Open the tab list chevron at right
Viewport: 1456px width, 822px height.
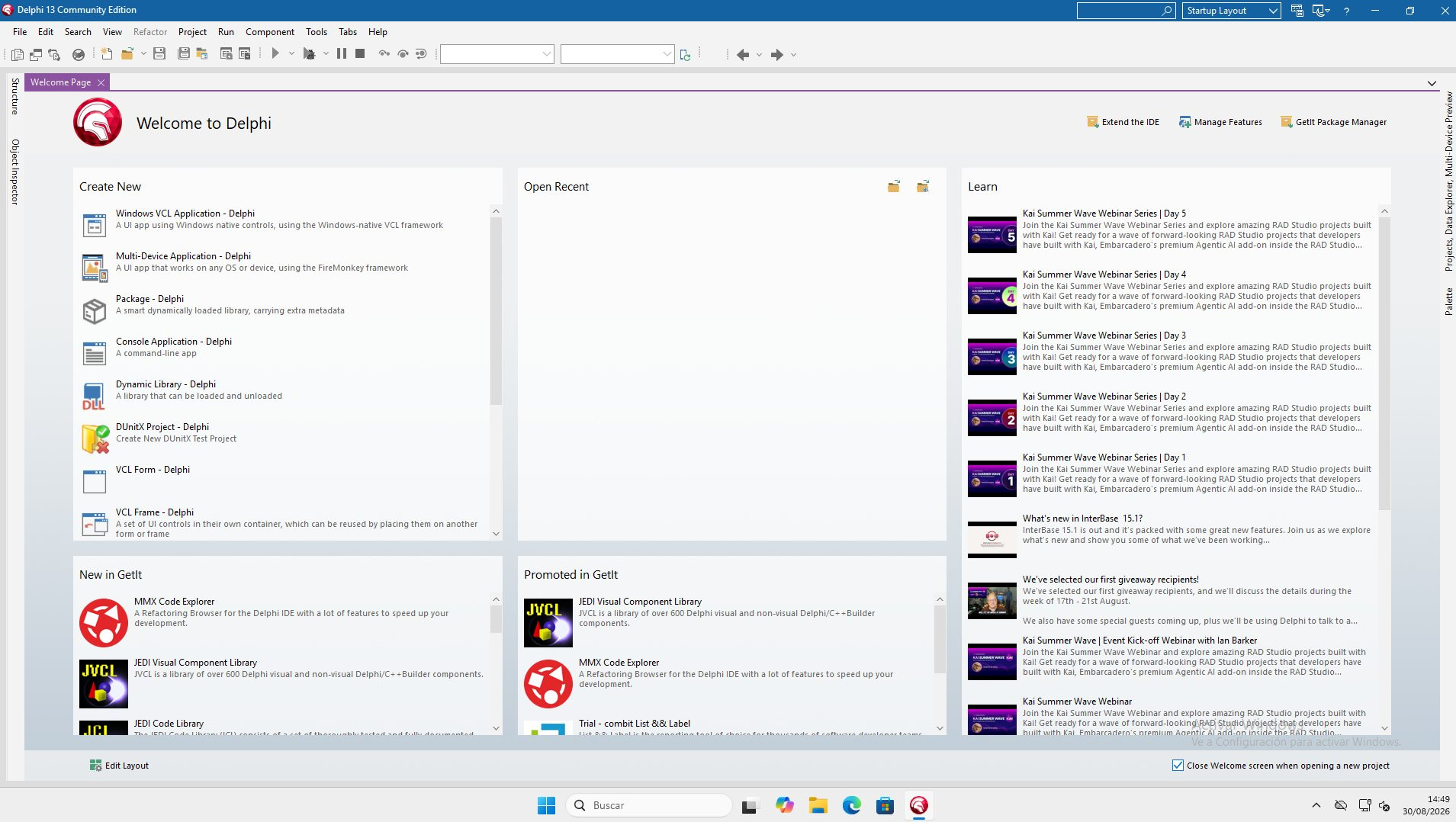pyautogui.click(x=1432, y=83)
